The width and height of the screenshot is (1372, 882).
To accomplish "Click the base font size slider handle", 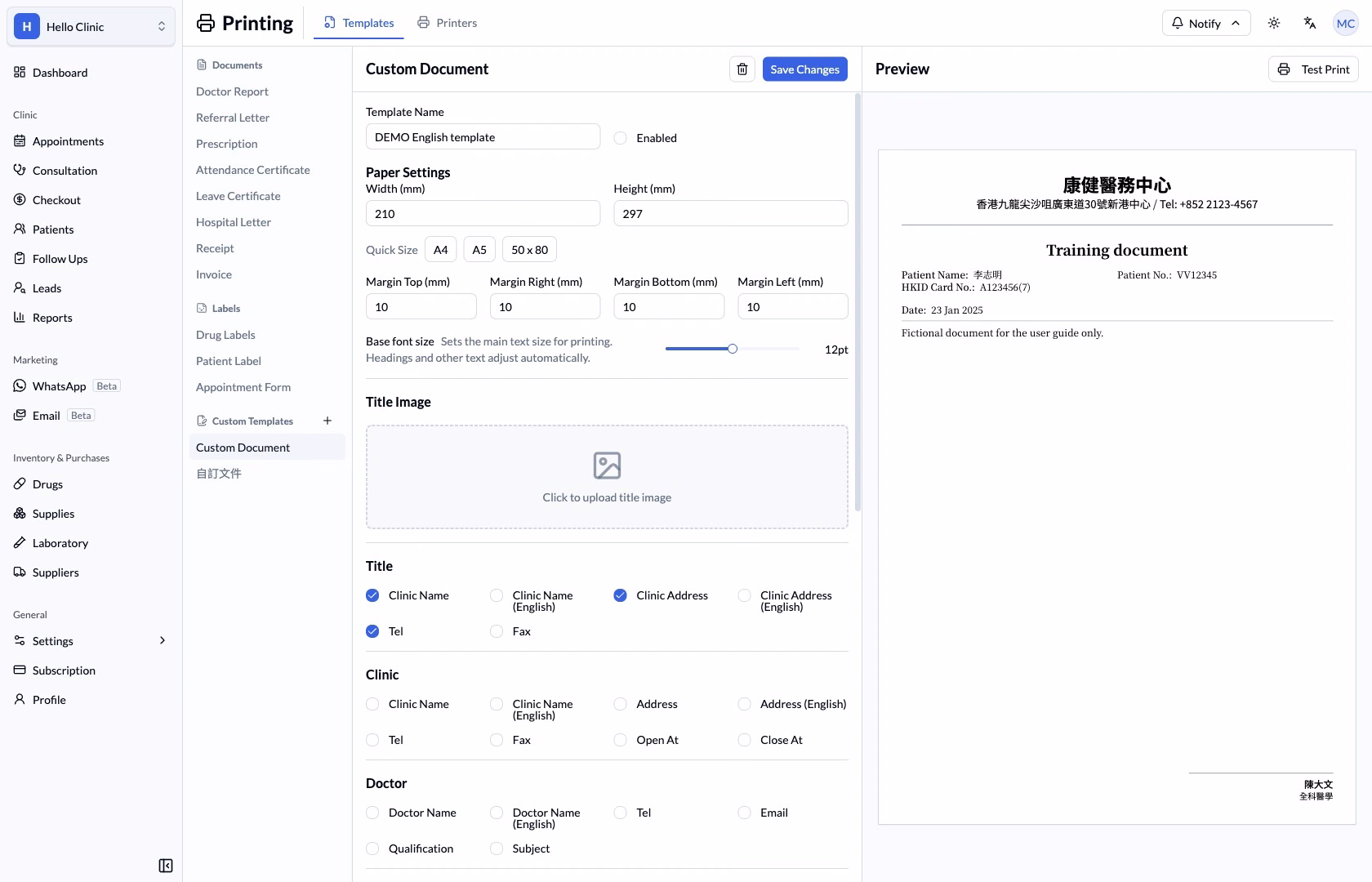I will [733, 349].
